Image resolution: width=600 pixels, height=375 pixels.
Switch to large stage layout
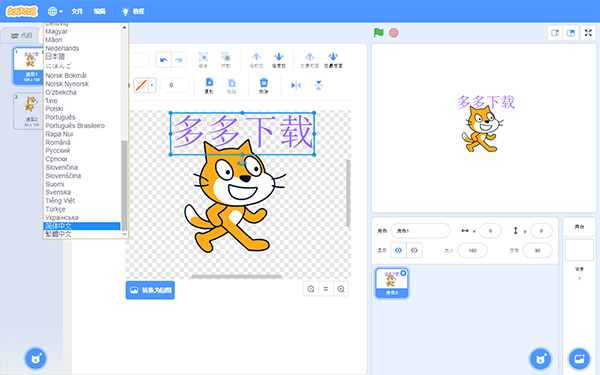571,33
